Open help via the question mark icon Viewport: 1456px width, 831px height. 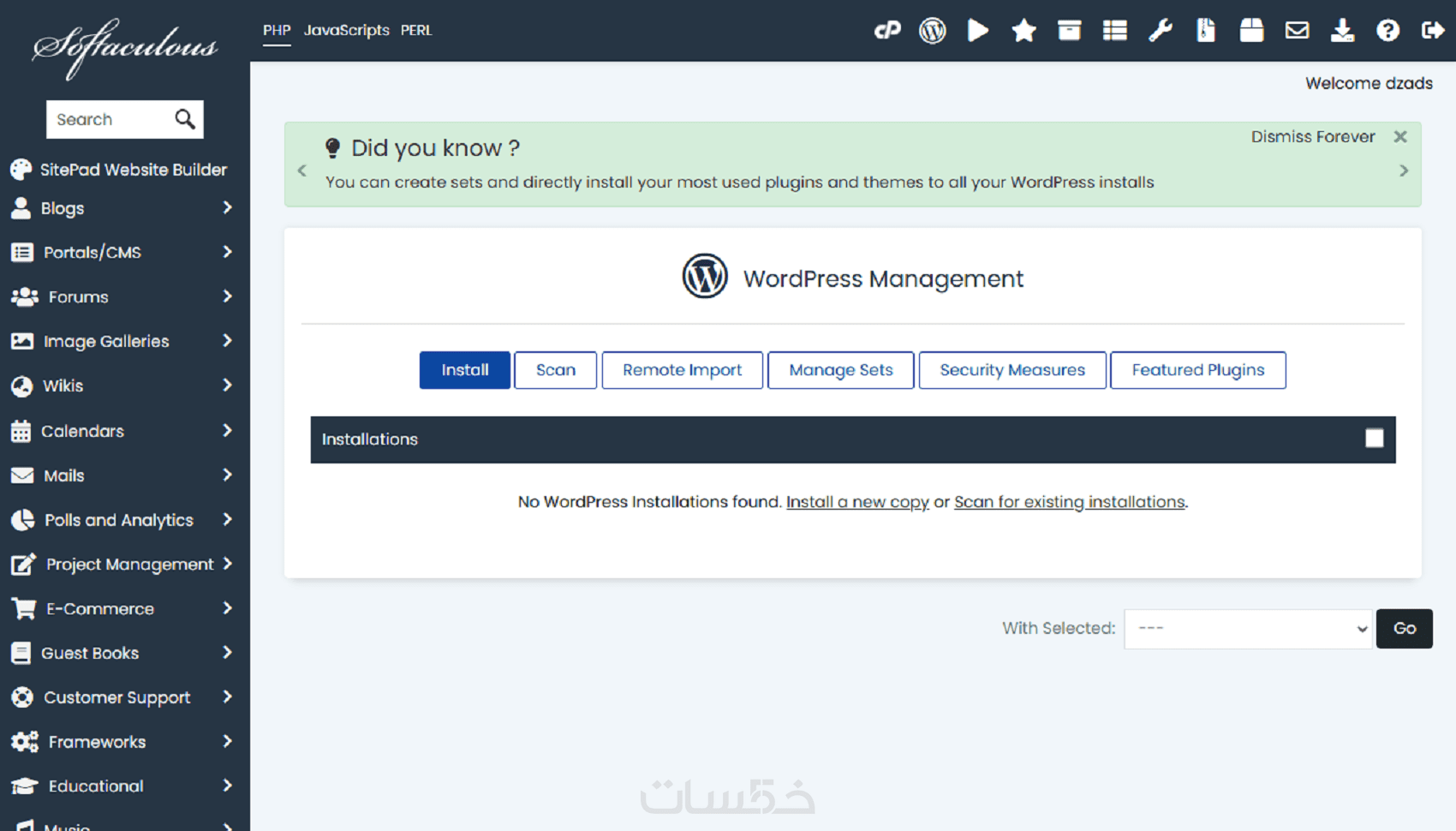pyautogui.click(x=1387, y=31)
